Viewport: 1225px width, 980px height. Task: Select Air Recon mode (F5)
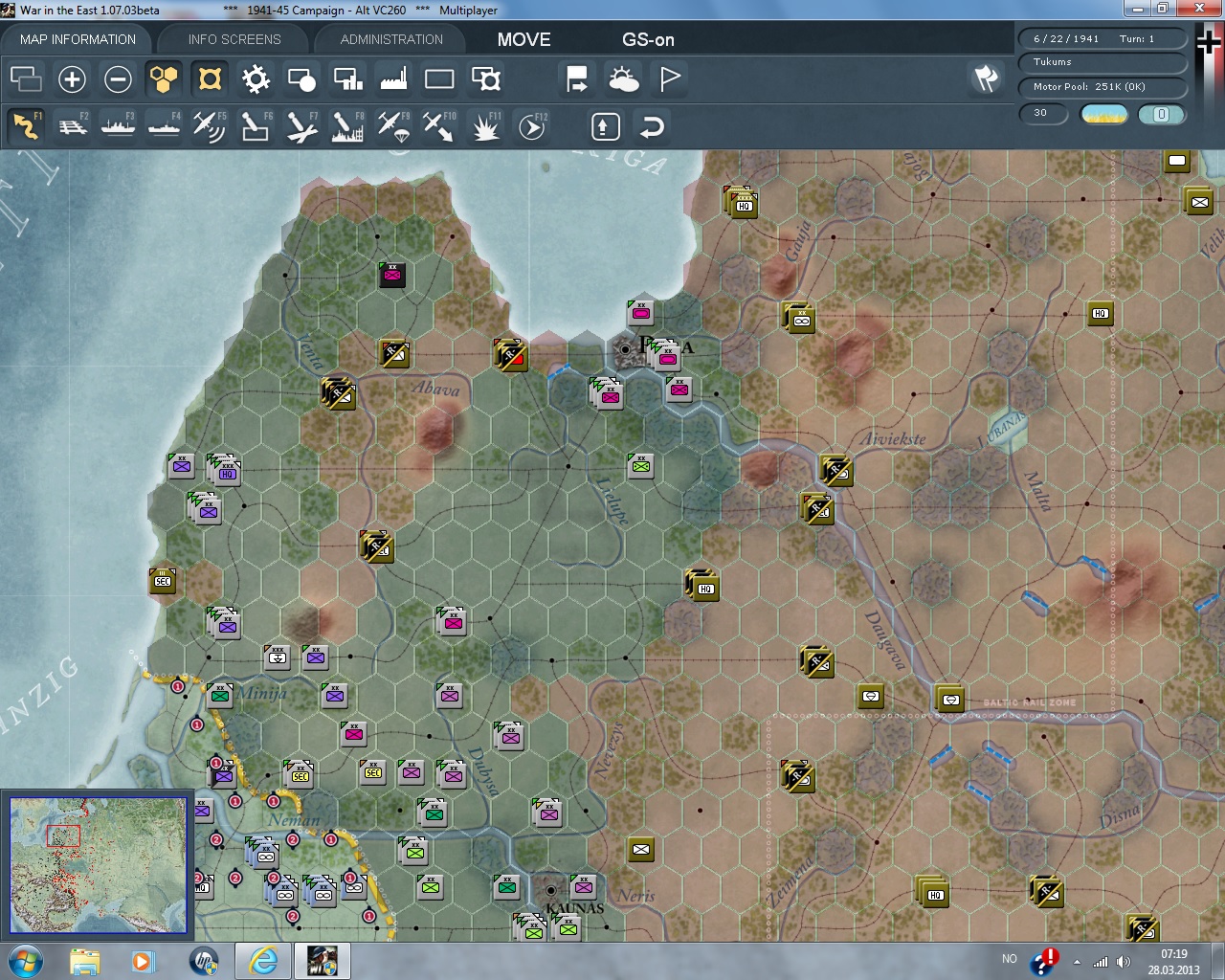(210, 126)
